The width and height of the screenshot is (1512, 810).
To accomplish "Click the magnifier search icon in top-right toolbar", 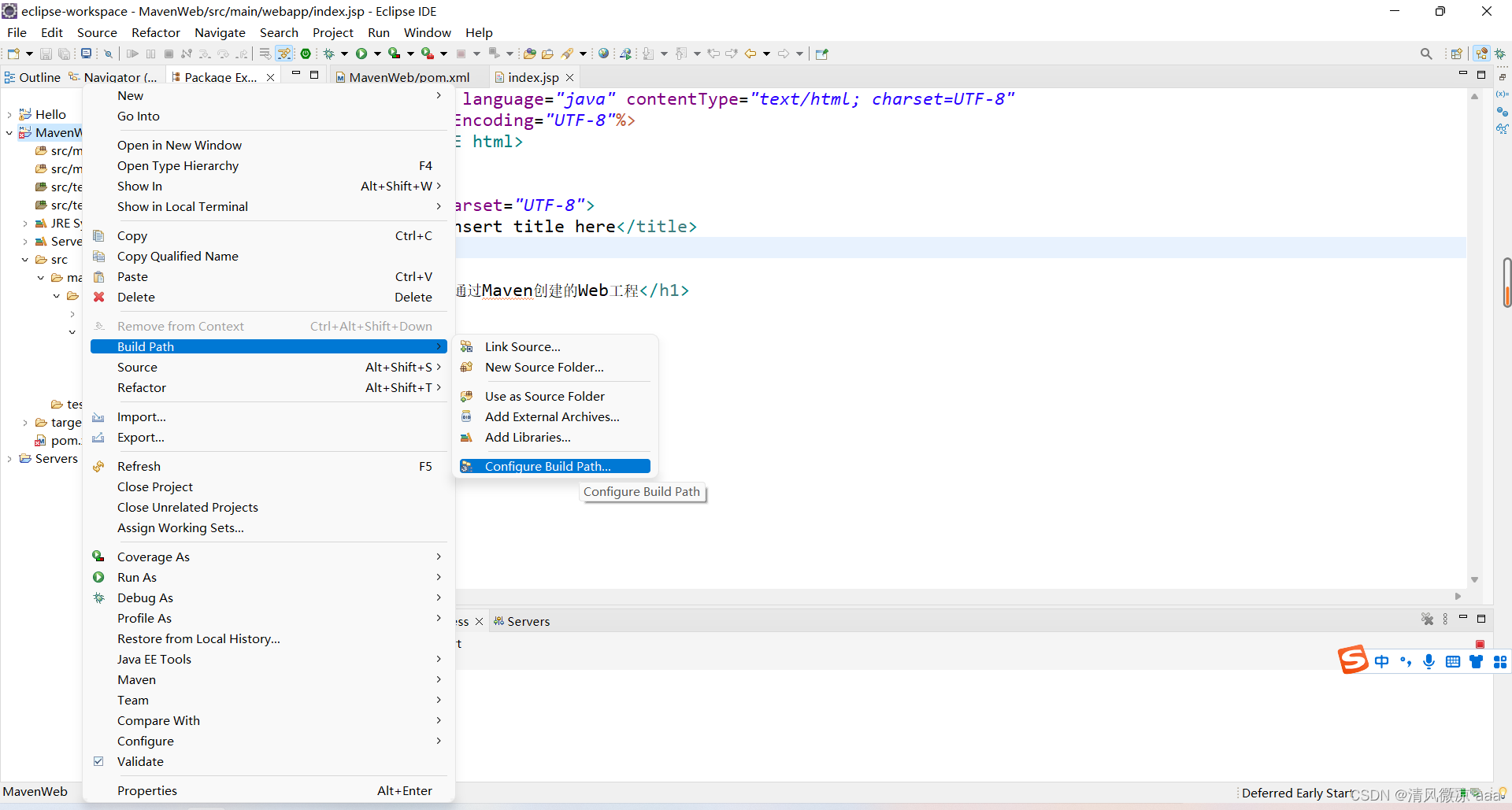I will (1426, 54).
